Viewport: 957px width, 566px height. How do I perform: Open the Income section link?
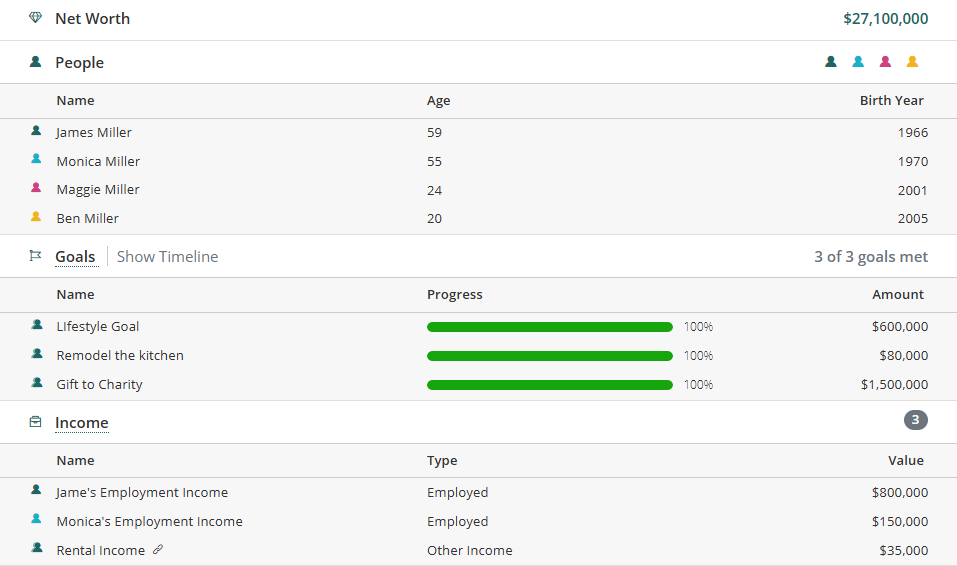pyautogui.click(x=81, y=423)
